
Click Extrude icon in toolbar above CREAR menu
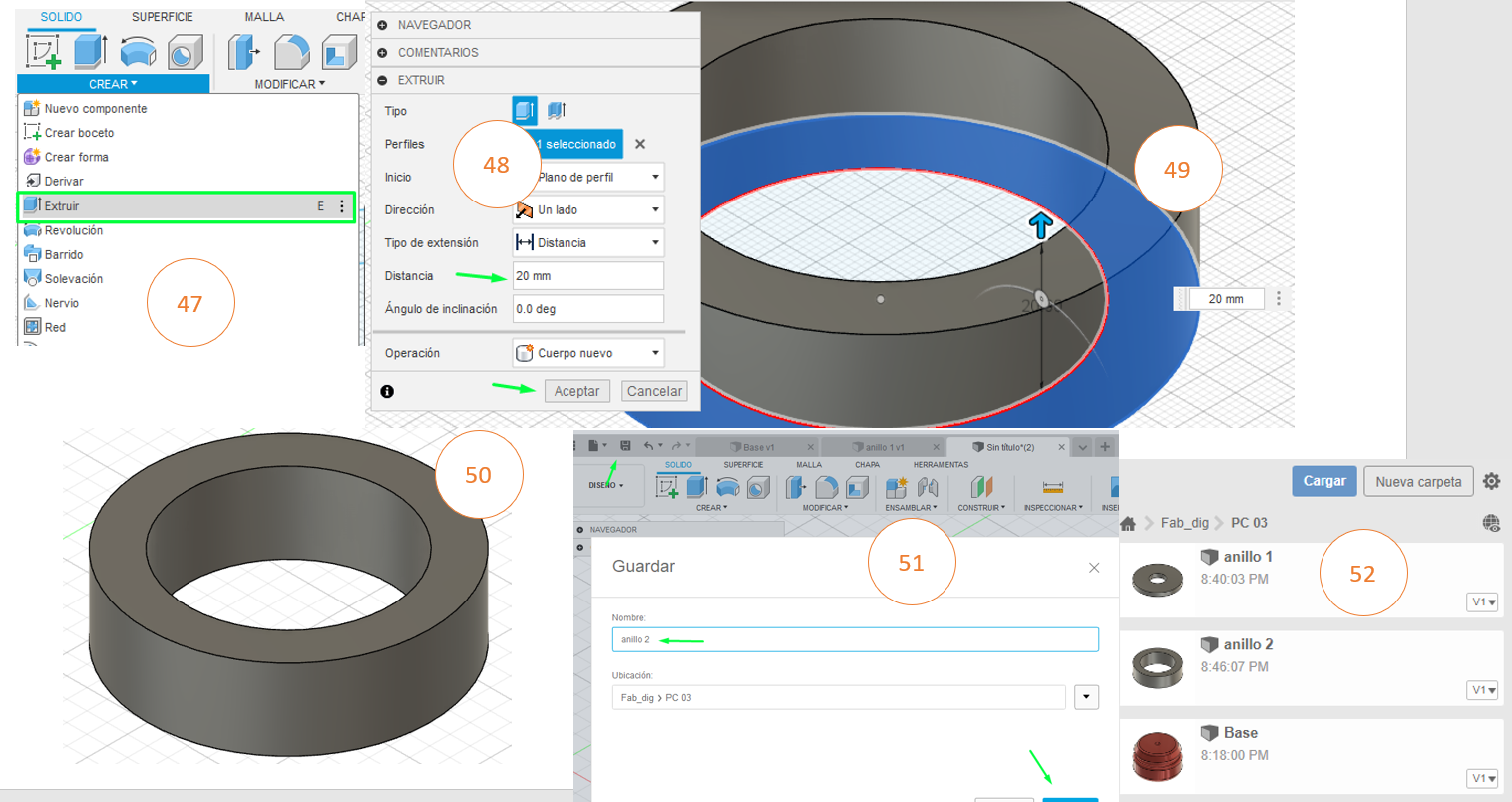coord(91,51)
